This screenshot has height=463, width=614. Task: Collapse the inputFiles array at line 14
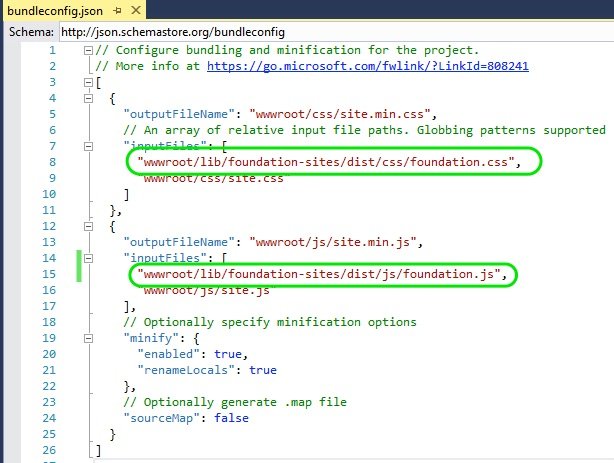click(x=88, y=258)
